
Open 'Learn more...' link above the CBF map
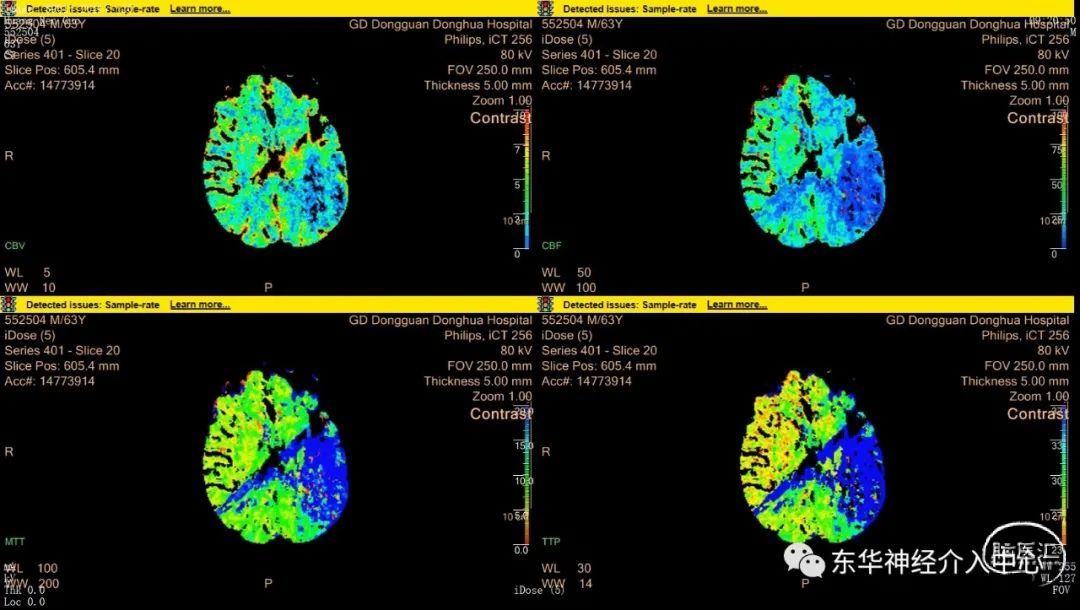pyautogui.click(x=736, y=9)
